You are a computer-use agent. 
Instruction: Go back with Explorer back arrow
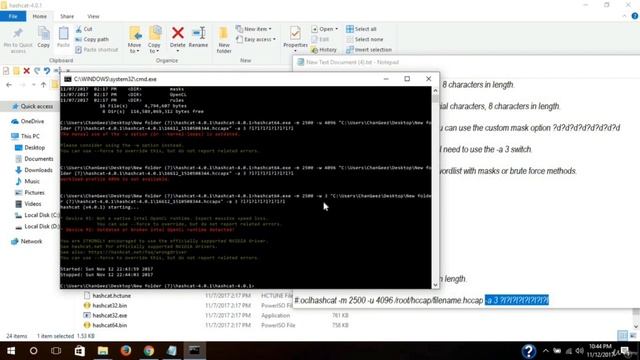(x=9, y=85)
